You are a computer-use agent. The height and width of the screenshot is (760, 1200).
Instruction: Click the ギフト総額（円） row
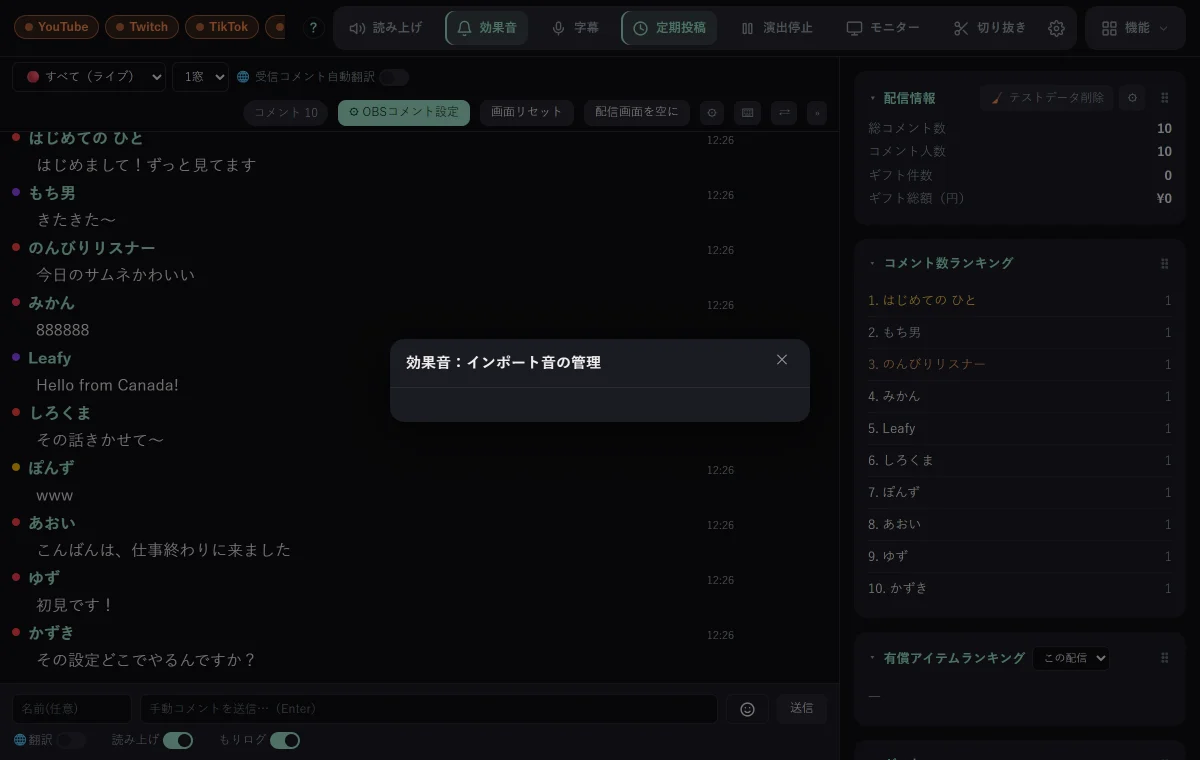click(x=1019, y=199)
